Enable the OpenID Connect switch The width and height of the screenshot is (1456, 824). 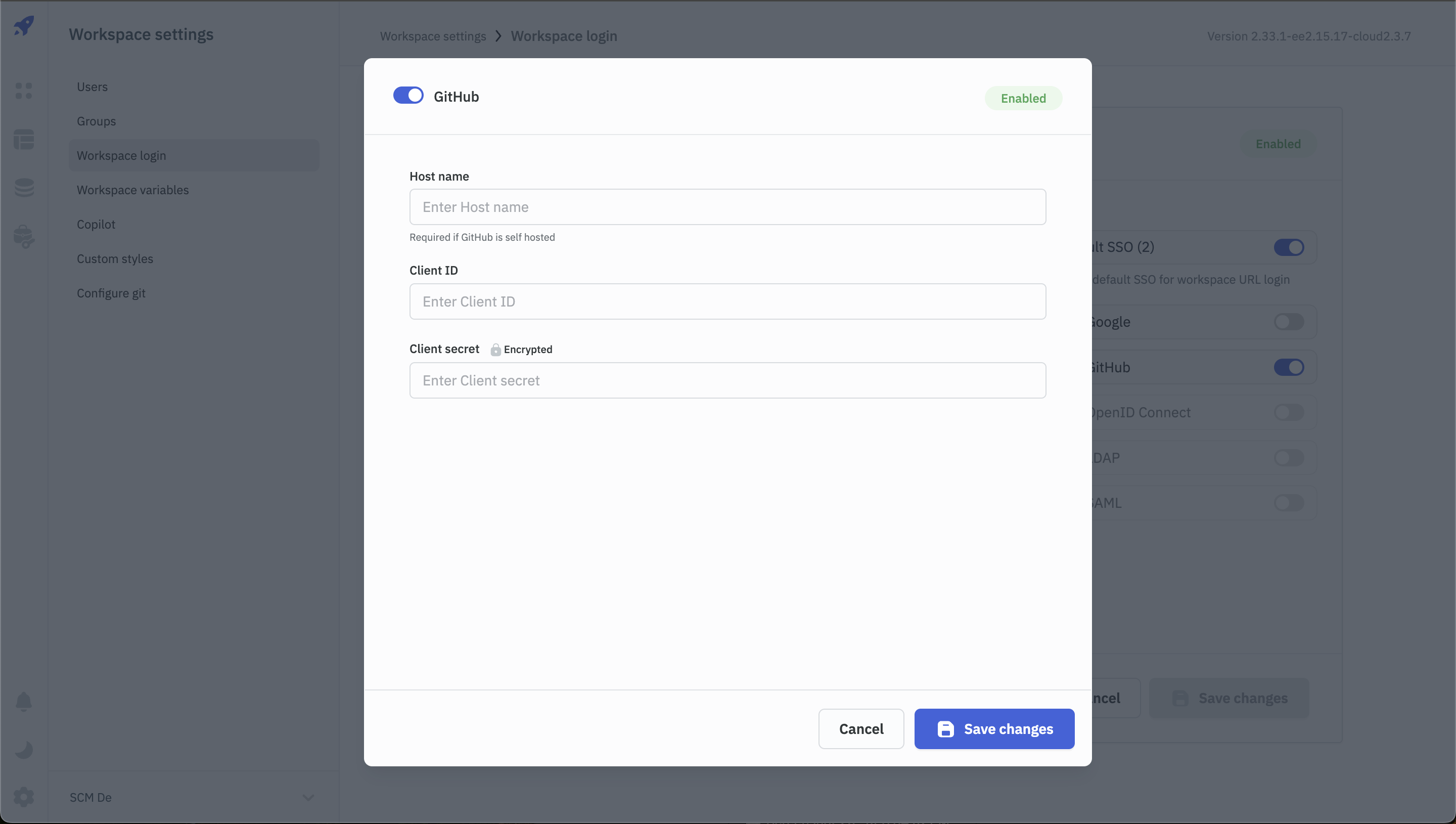tap(1289, 413)
